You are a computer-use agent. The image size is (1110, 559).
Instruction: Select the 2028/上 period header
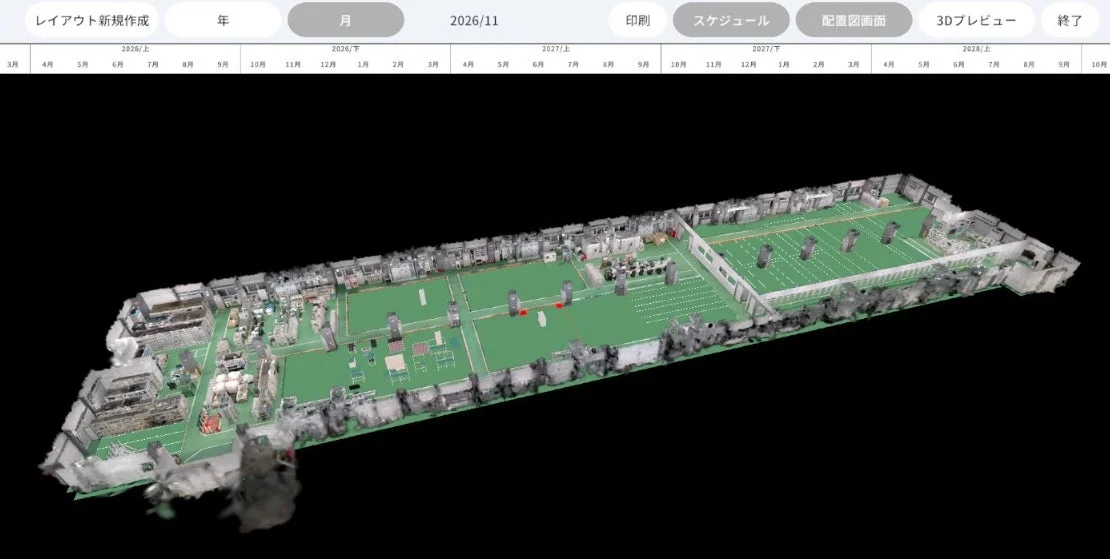tap(976, 49)
